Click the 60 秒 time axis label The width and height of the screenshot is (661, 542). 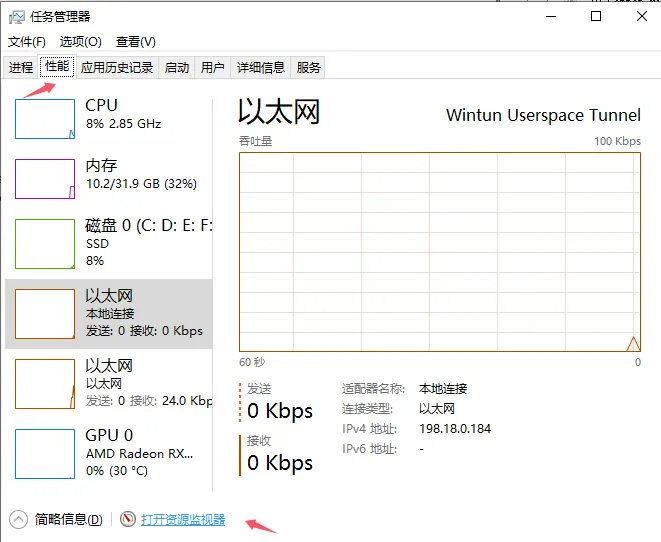(x=252, y=362)
